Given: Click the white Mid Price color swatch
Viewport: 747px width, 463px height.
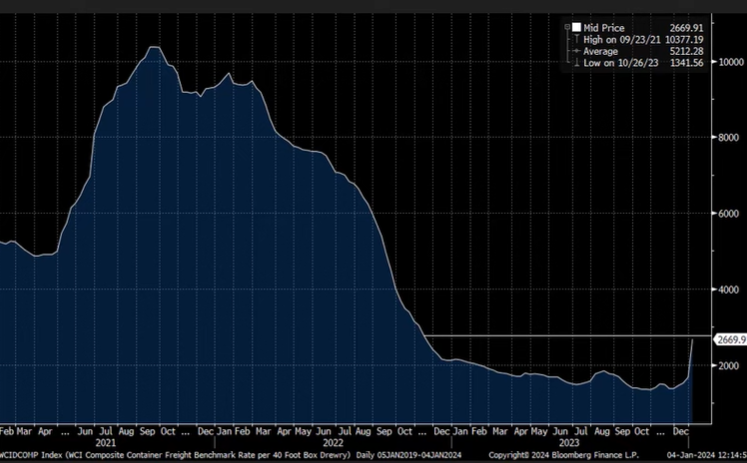Looking at the screenshot, I should coord(576,28).
